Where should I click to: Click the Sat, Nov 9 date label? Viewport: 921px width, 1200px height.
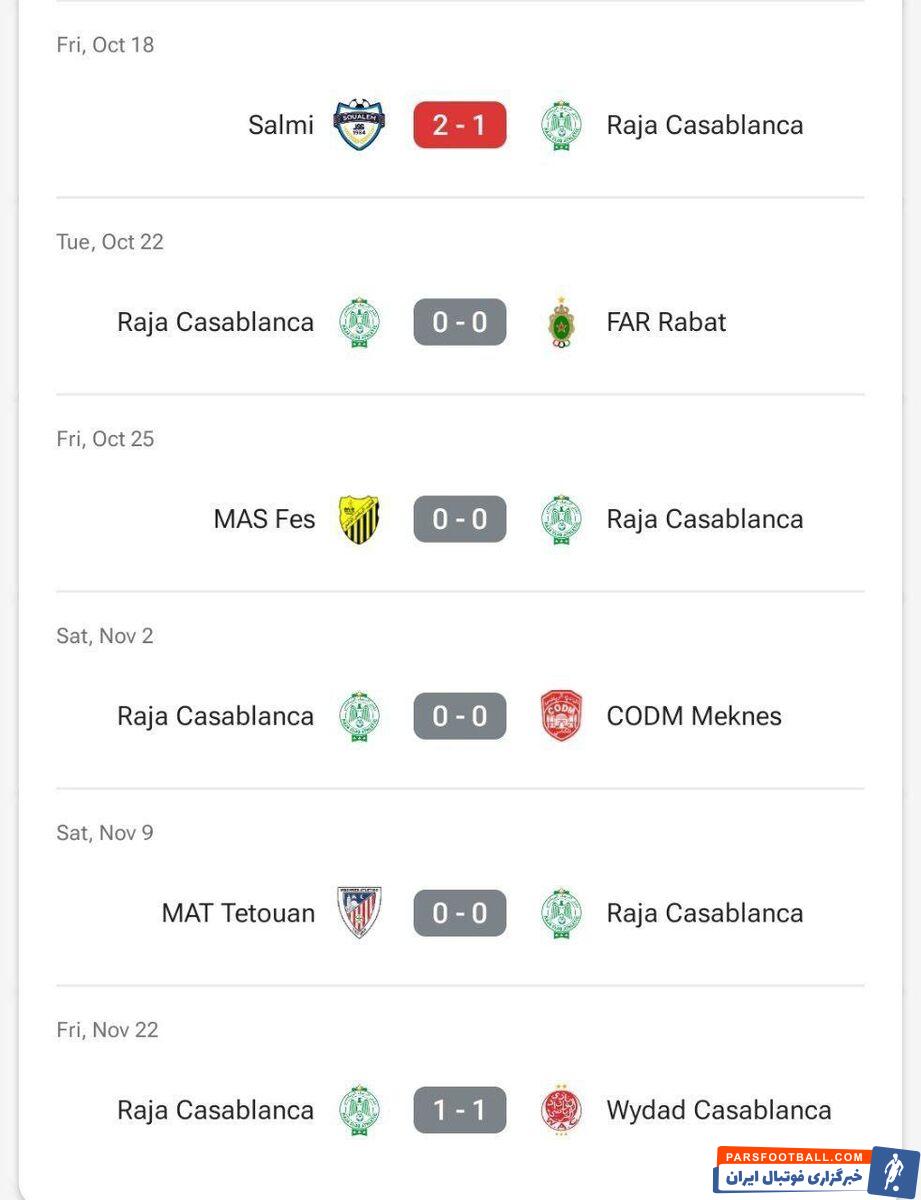(x=105, y=833)
